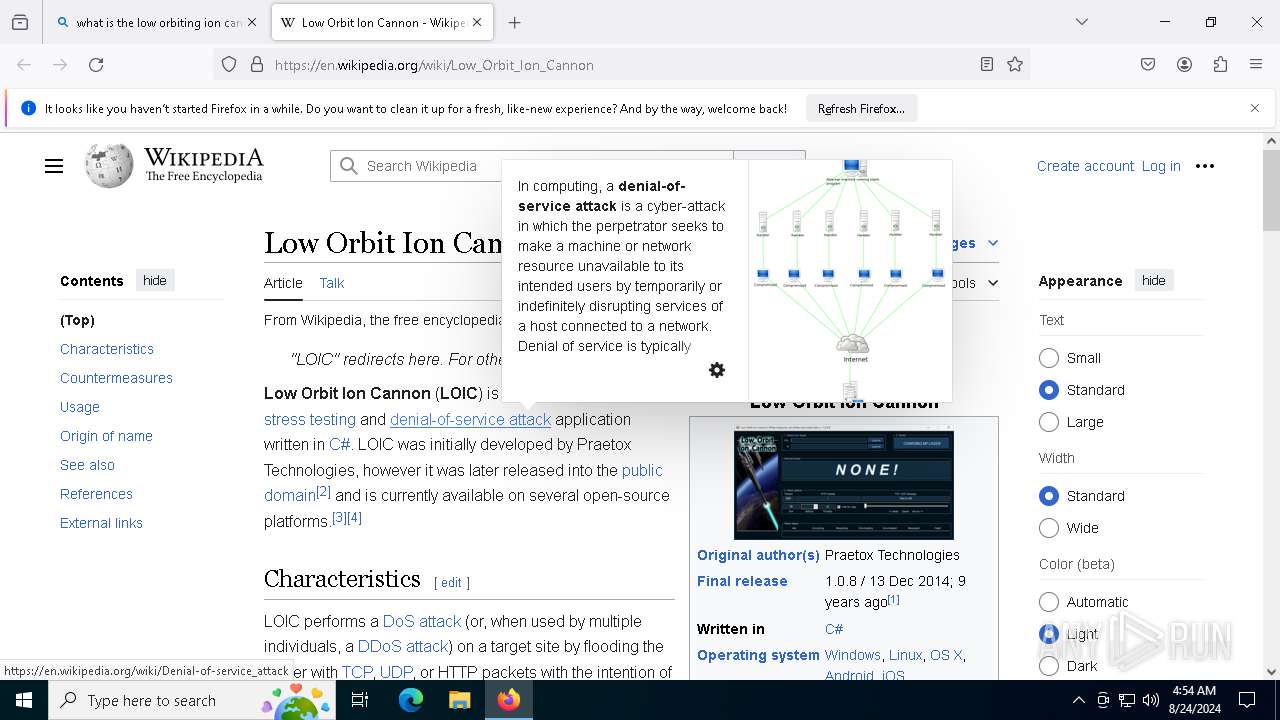Click the Wikipedia globe logo
1280x720 pixels.
(x=109, y=166)
